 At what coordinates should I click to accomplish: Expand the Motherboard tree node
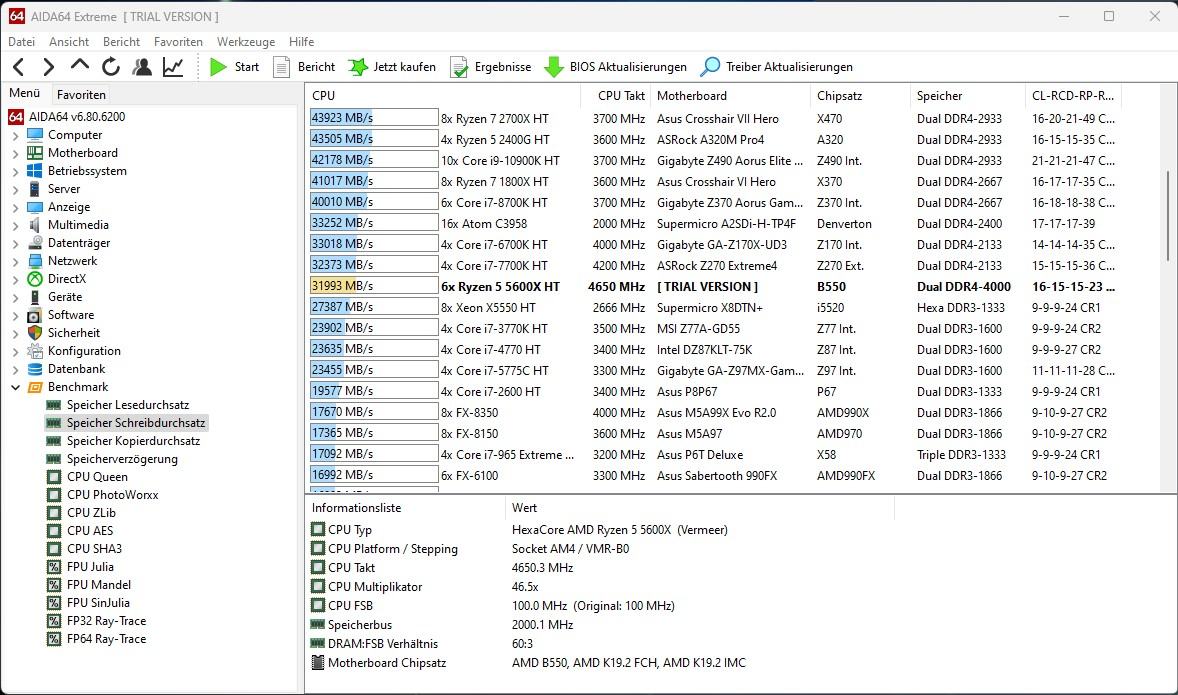tap(16, 154)
